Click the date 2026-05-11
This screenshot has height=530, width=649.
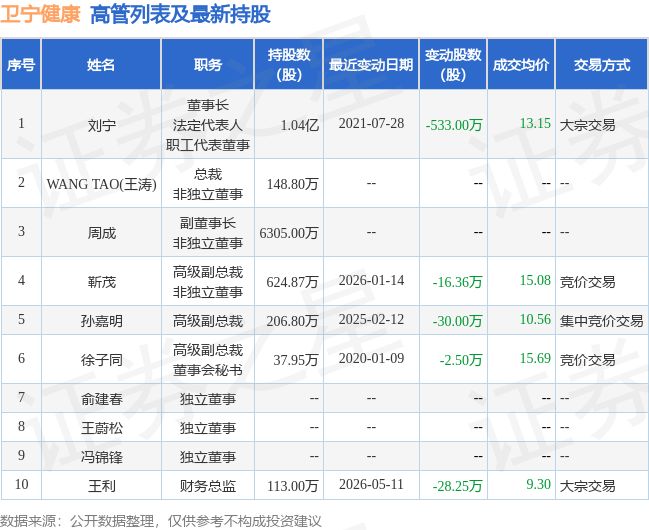coord(371,484)
